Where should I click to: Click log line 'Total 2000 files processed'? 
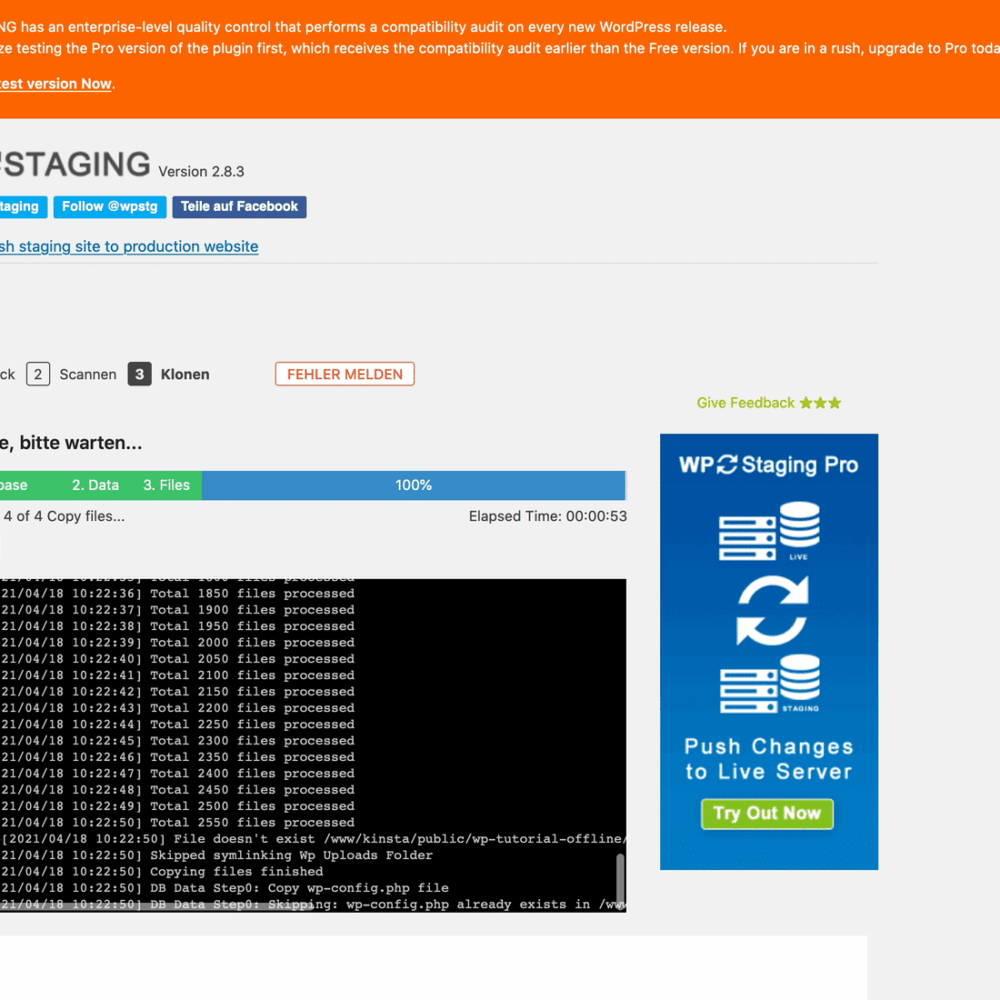coord(252,643)
